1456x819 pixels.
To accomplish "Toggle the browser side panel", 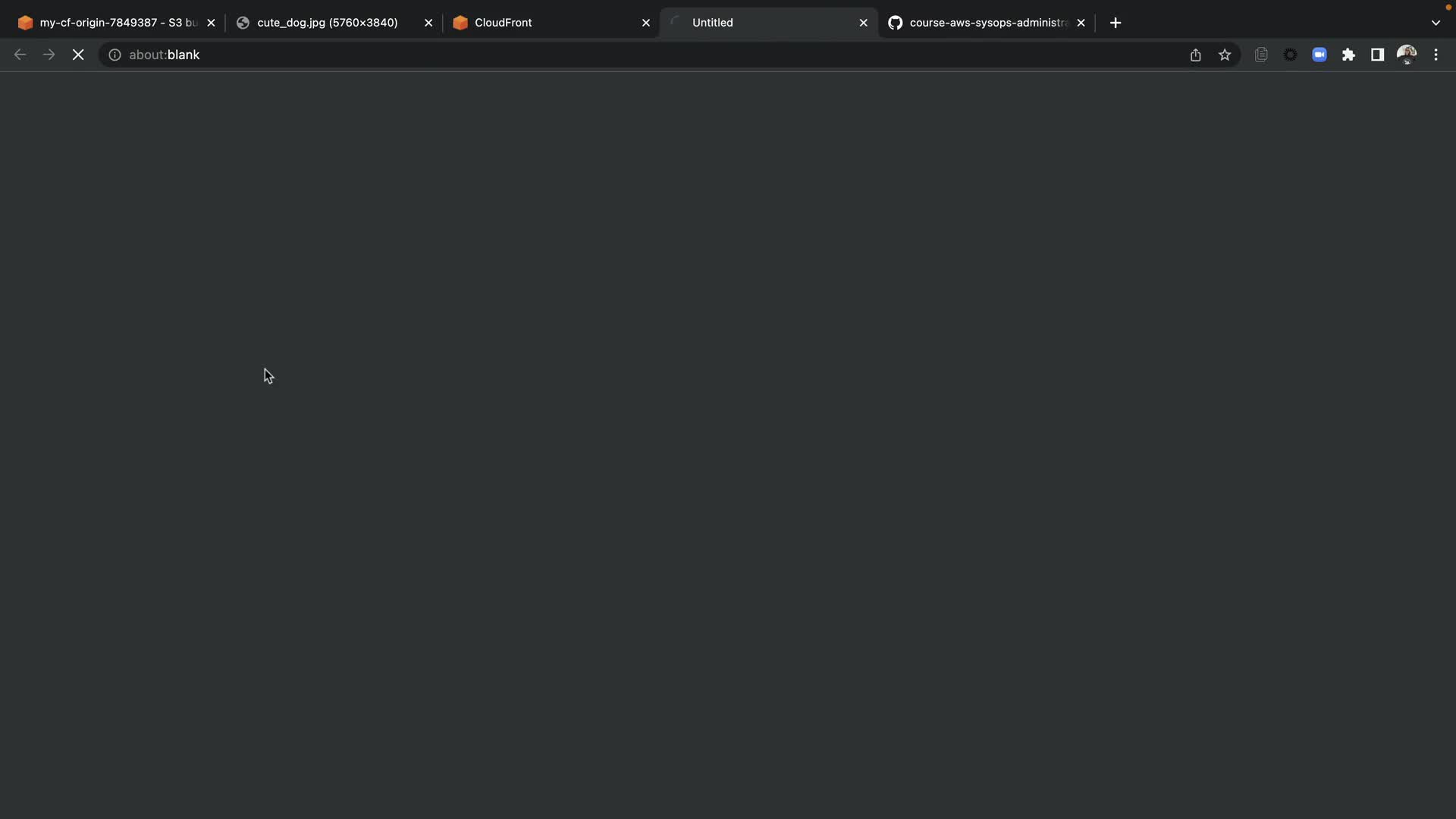I will 1377,55.
